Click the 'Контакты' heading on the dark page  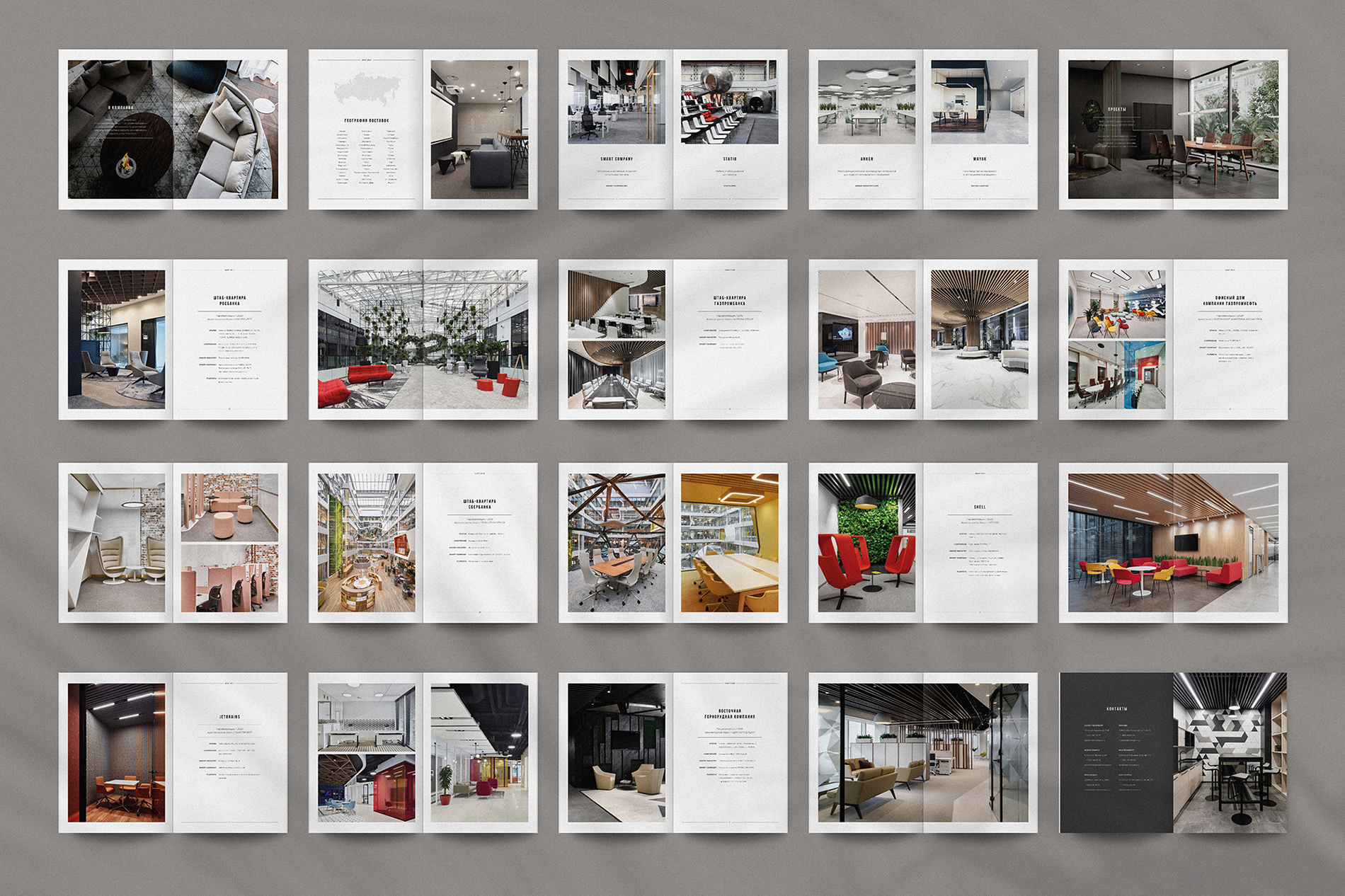pyautogui.click(x=1116, y=708)
